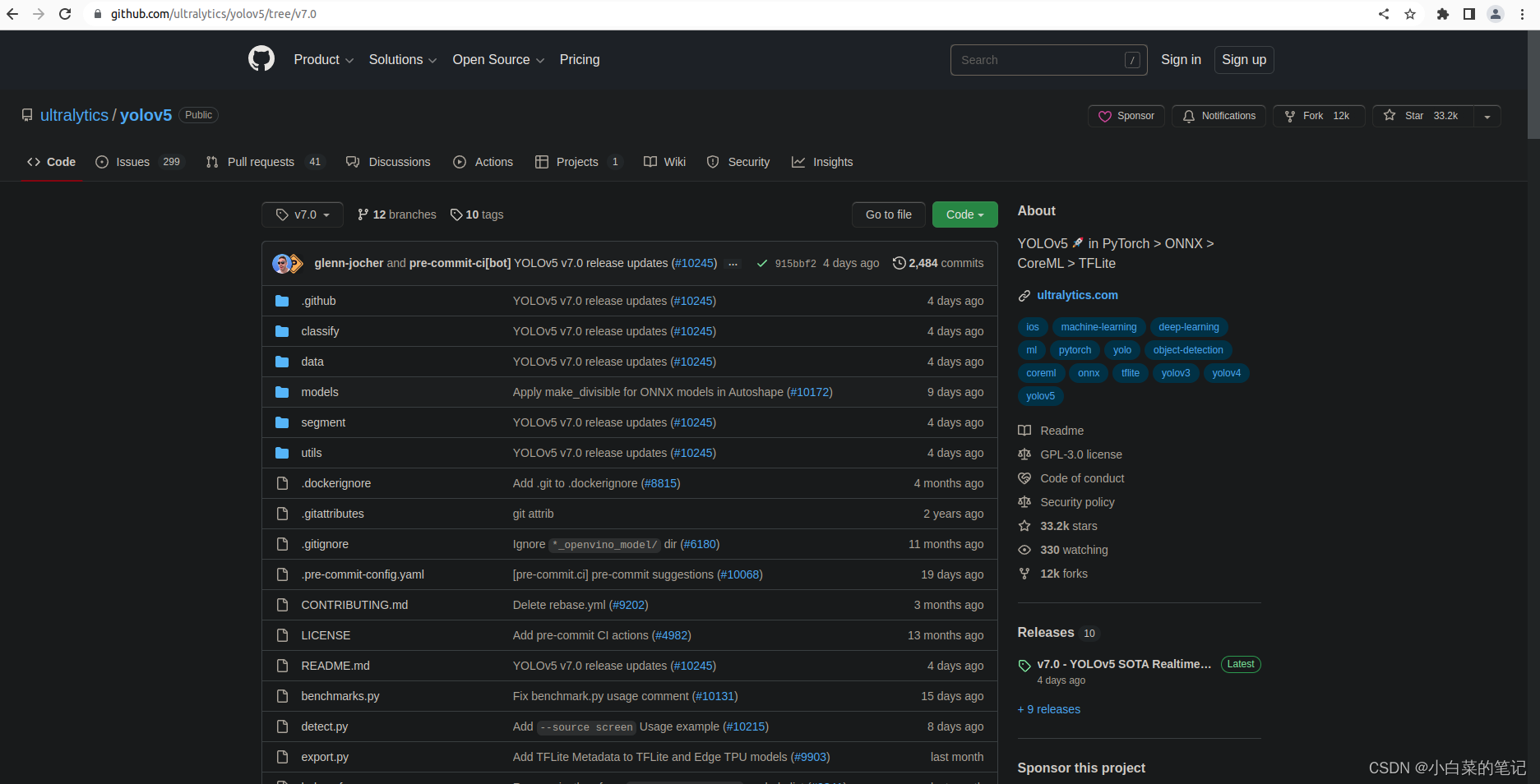Click the tag icon beside v7.0 release
The height and width of the screenshot is (784, 1540).
[1024, 666]
